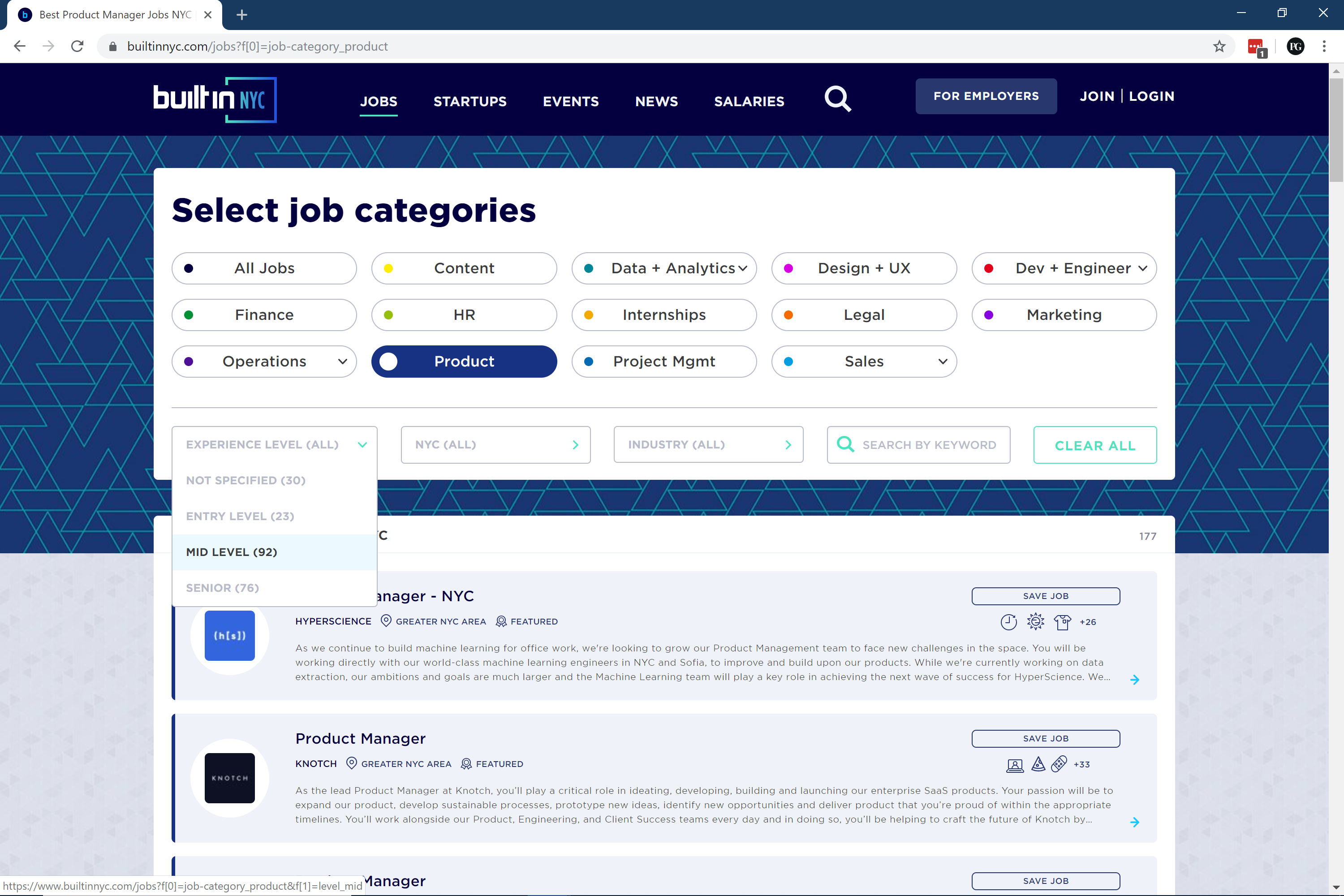Go to the Salaries nav tab
This screenshot has height=896, width=1344.
[749, 102]
